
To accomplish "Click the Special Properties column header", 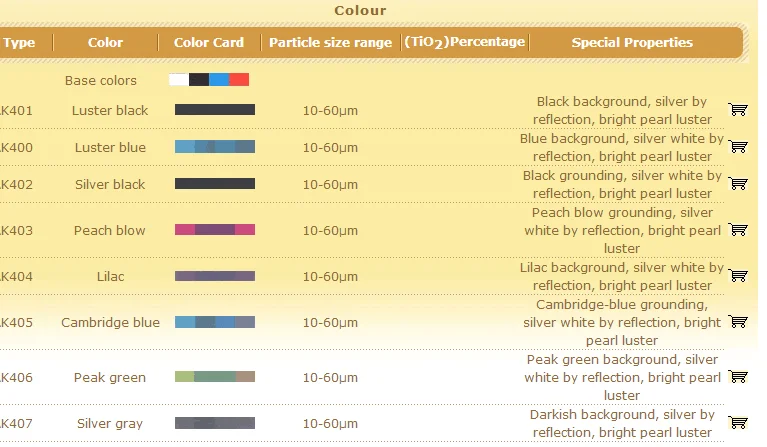I will 632,43.
